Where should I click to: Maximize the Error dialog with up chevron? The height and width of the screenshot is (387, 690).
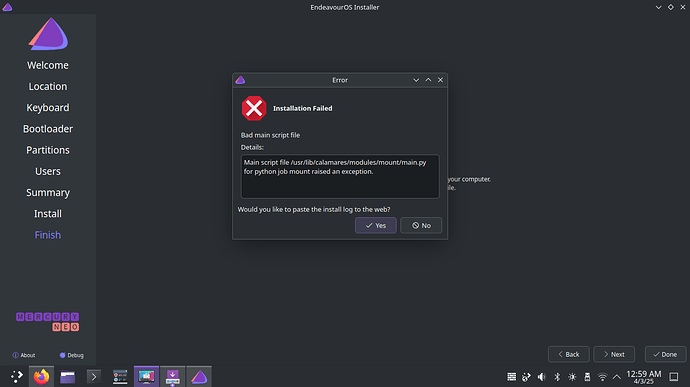[x=428, y=80]
